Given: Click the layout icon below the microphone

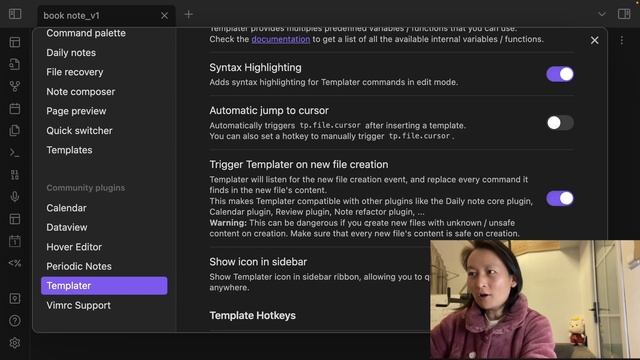Looking at the screenshot, I should click(x=15, y=219).
